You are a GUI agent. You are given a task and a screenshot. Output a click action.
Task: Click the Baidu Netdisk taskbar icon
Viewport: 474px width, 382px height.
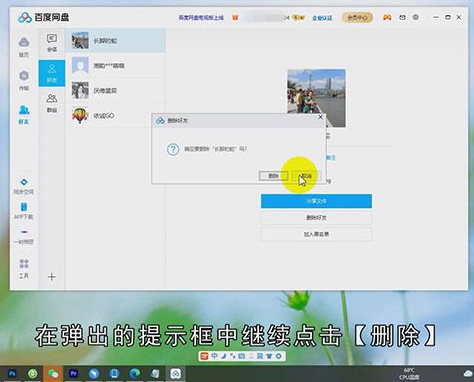pos(176,373)
